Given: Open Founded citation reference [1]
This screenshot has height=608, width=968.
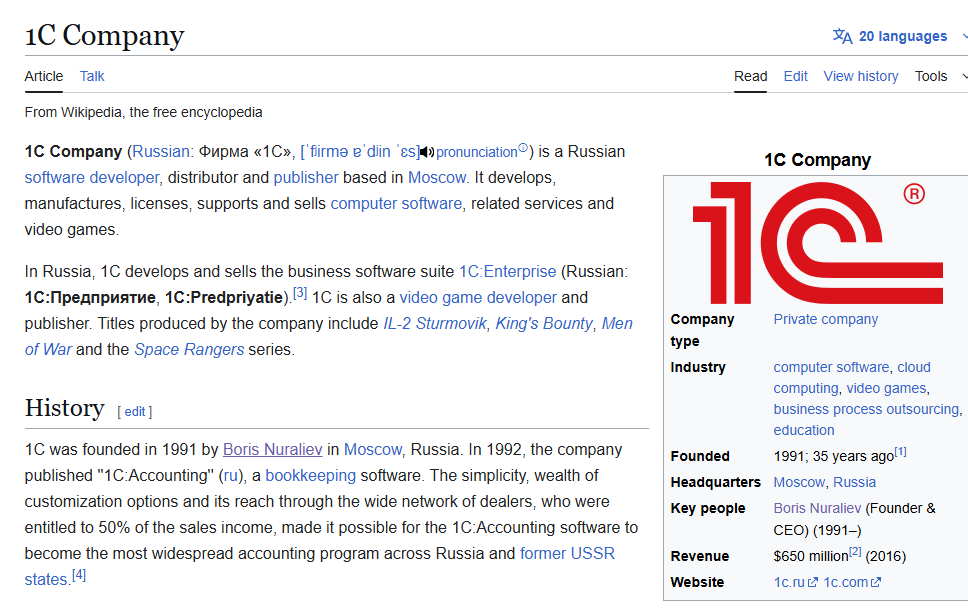Looking at the screenshot, I should [x=901, y=452].
